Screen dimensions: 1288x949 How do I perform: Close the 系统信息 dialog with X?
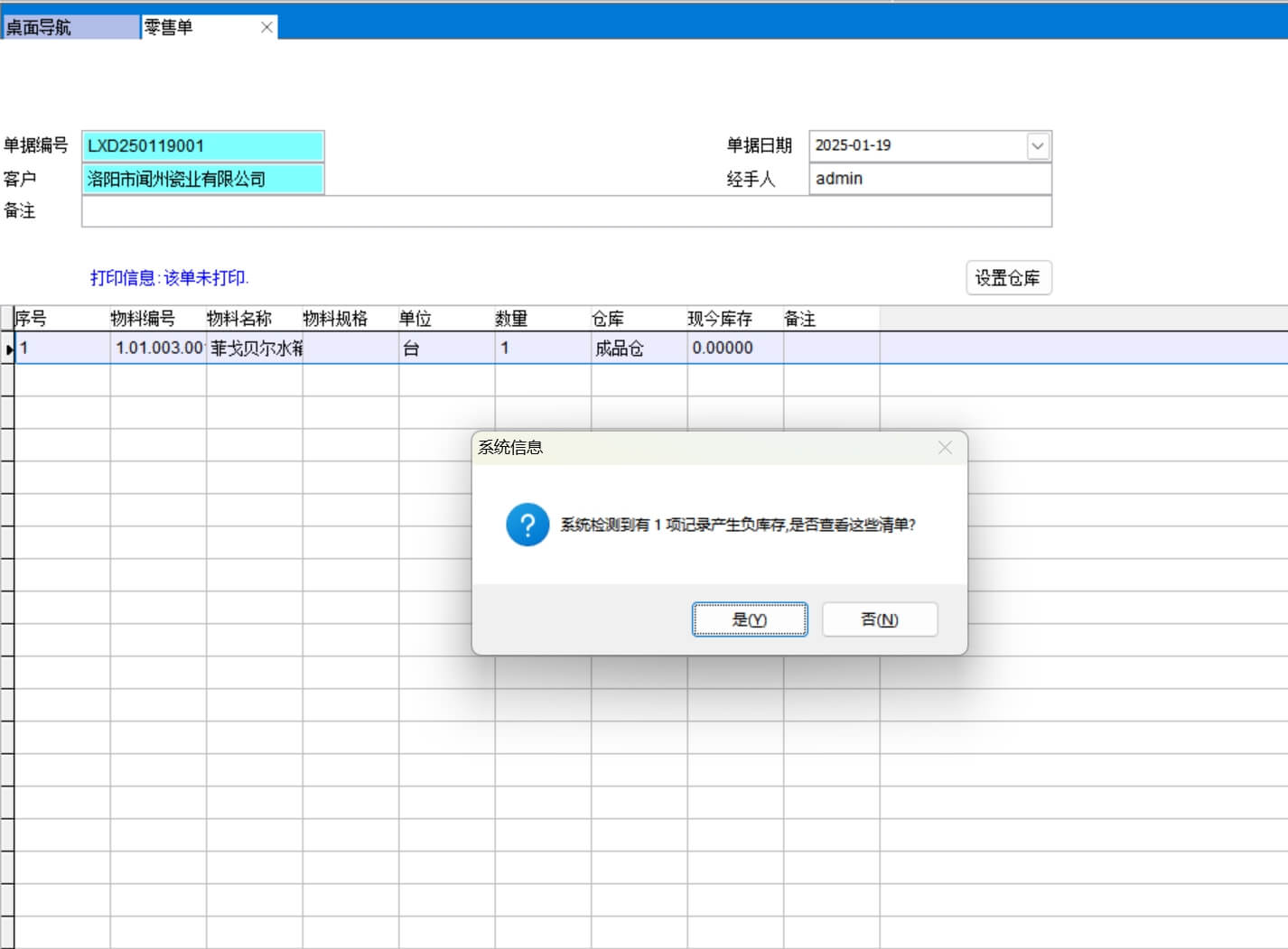pos(945,448)
